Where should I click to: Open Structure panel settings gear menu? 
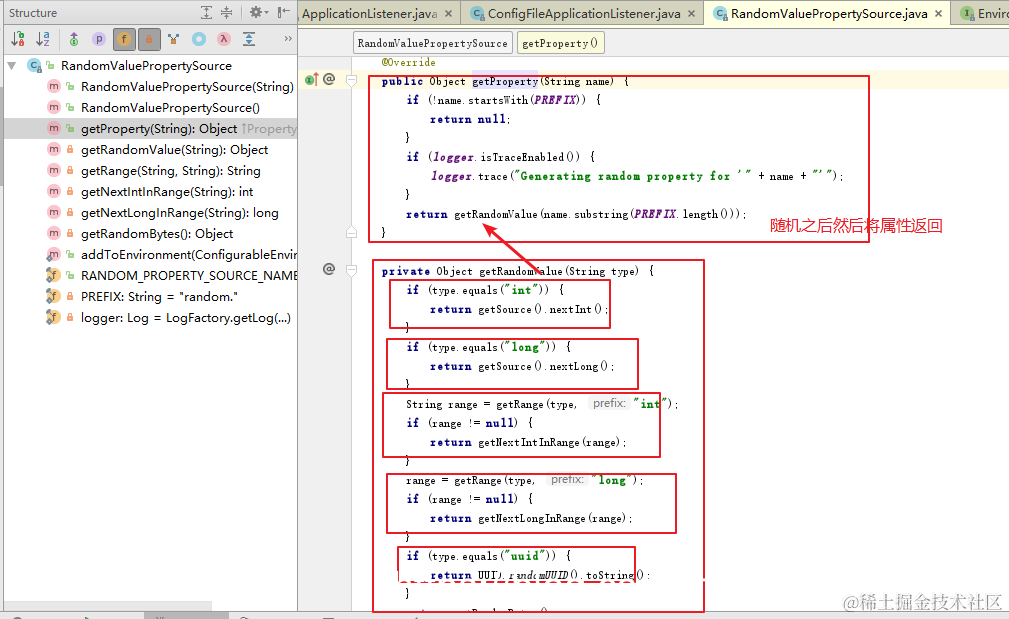[x=259, y=12]
